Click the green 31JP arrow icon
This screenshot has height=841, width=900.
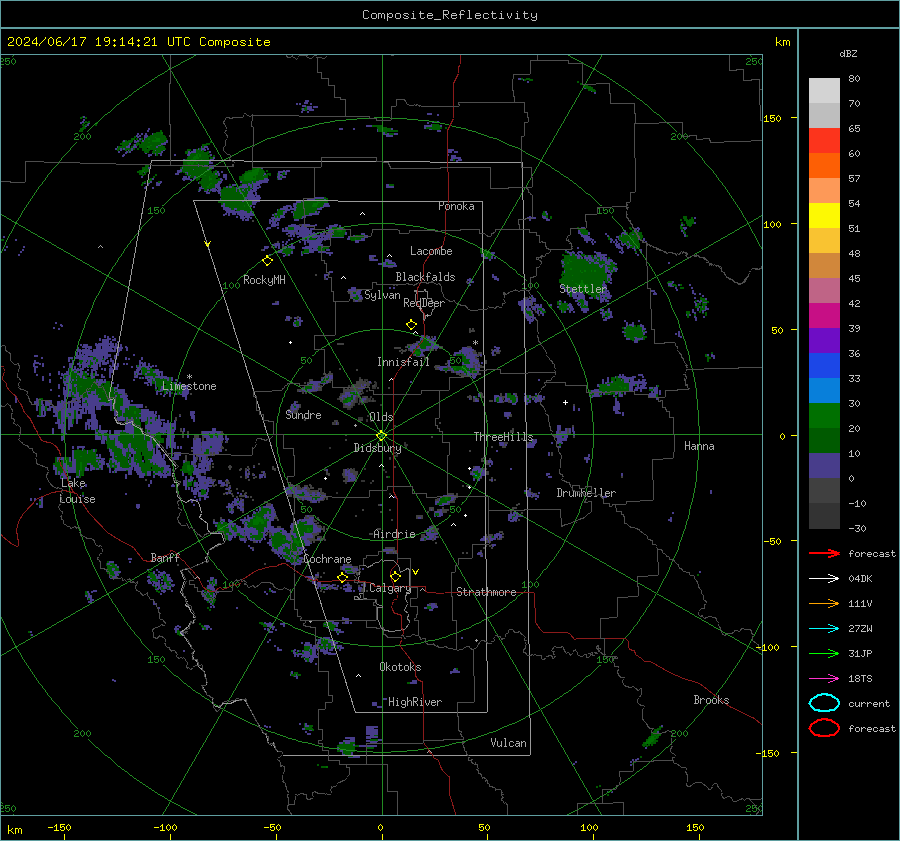coord(824,653)
